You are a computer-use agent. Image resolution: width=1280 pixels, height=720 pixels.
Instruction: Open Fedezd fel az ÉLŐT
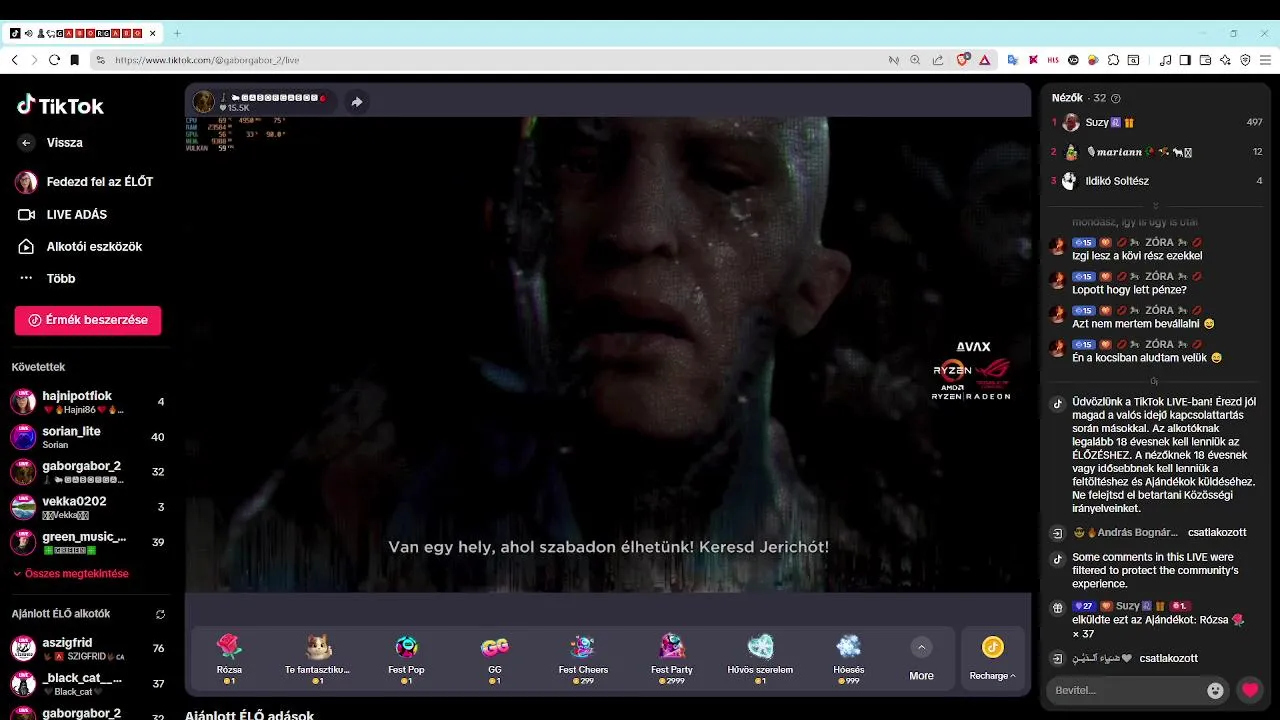[x=85, y=182]
